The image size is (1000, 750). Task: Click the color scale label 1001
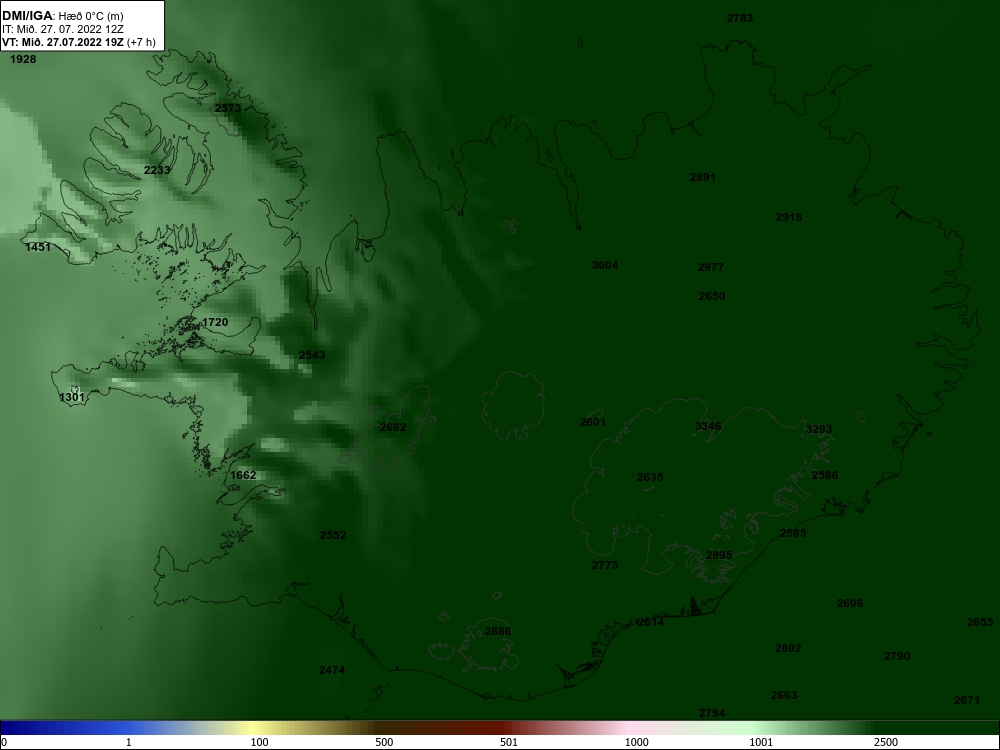pyautogui.click(x=761, y=742)
